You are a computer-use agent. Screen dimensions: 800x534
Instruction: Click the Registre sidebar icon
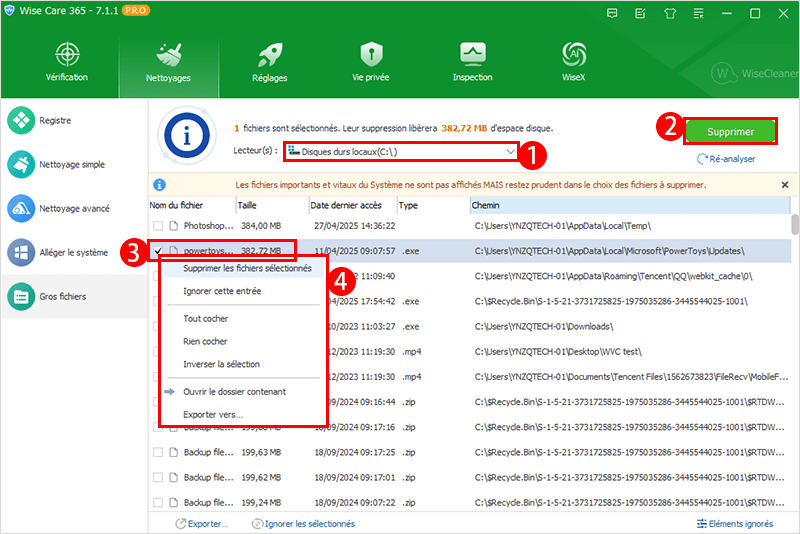21,120
